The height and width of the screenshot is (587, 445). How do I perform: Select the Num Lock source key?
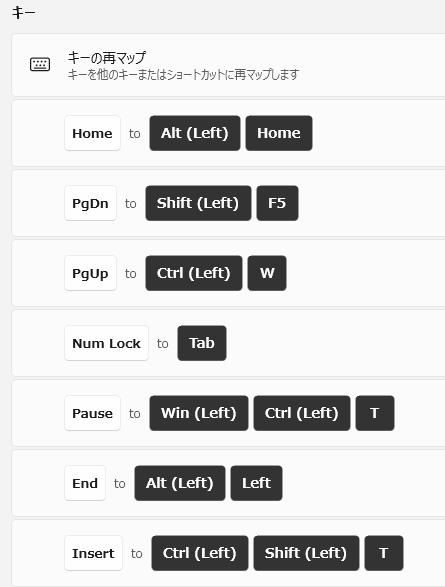[x=106, y=343]
